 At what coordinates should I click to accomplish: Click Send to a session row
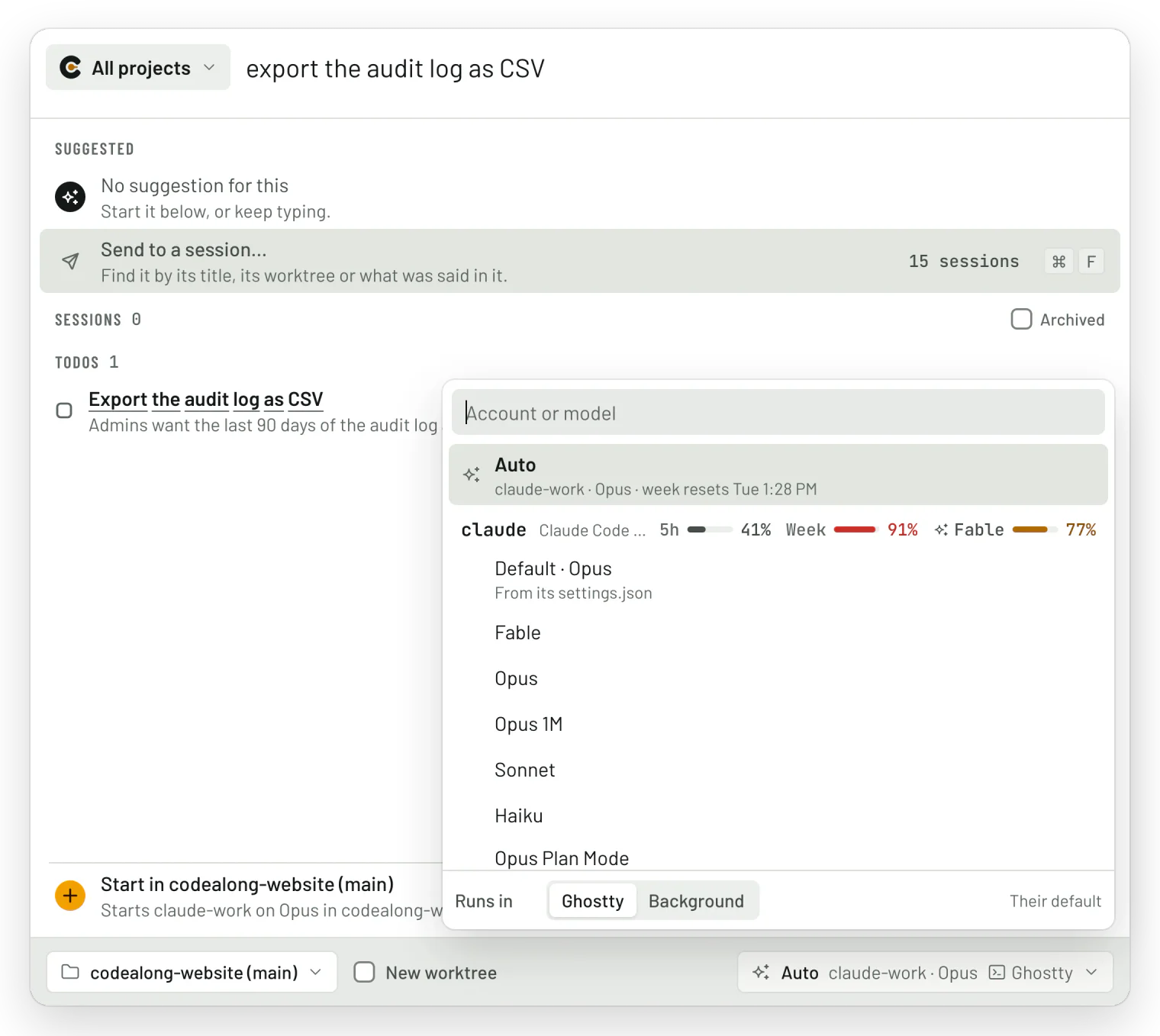pos(580,261)
